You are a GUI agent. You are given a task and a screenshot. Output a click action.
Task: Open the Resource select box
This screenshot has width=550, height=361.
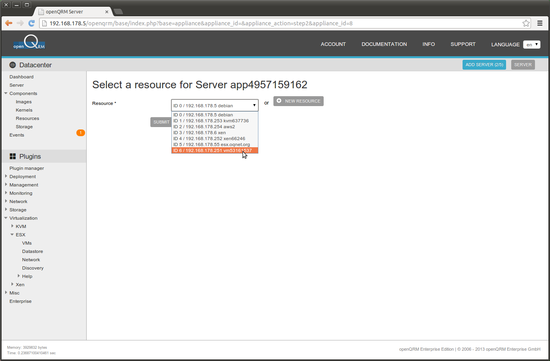pyautogui.click(x=215, y=105)
